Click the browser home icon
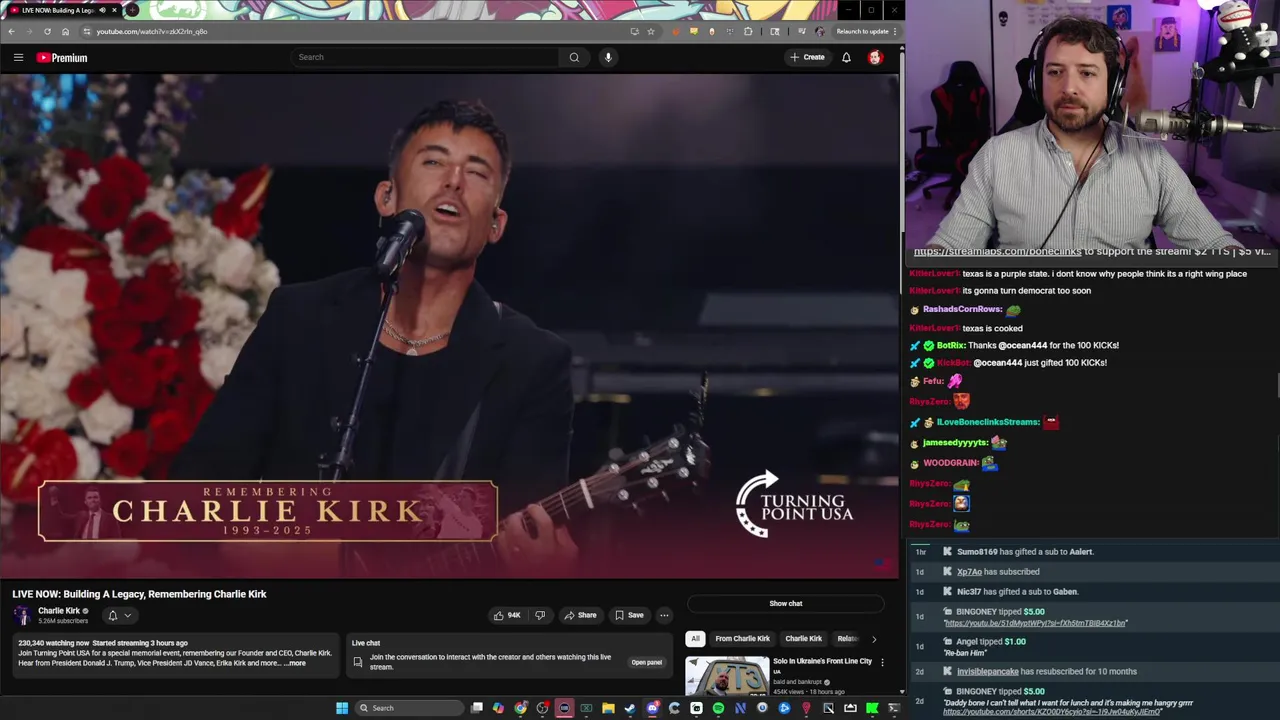 (65, 31)
